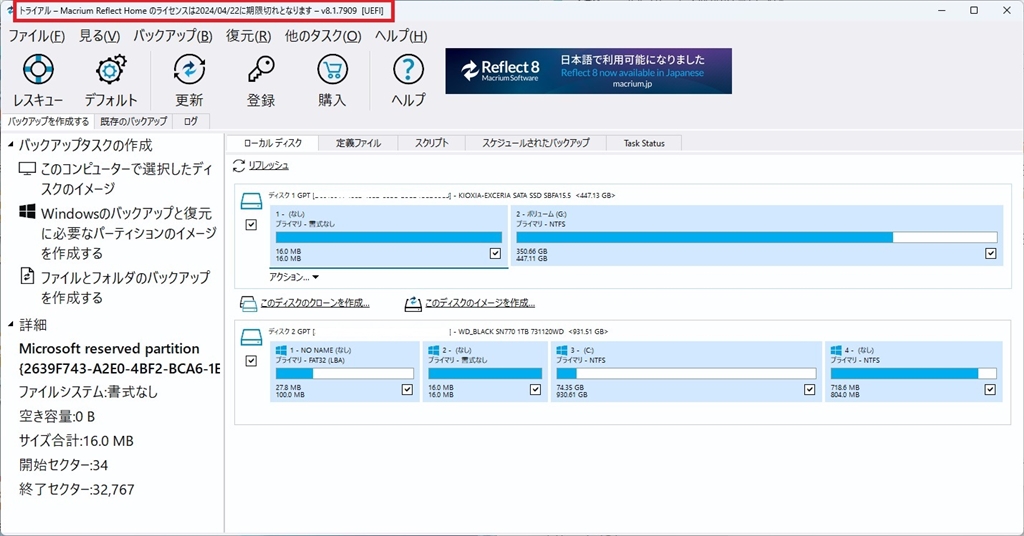The height and width of the screenshot is (536, 1024).
Task: Click the リフレッシュ link
Action: click(268, 166)
